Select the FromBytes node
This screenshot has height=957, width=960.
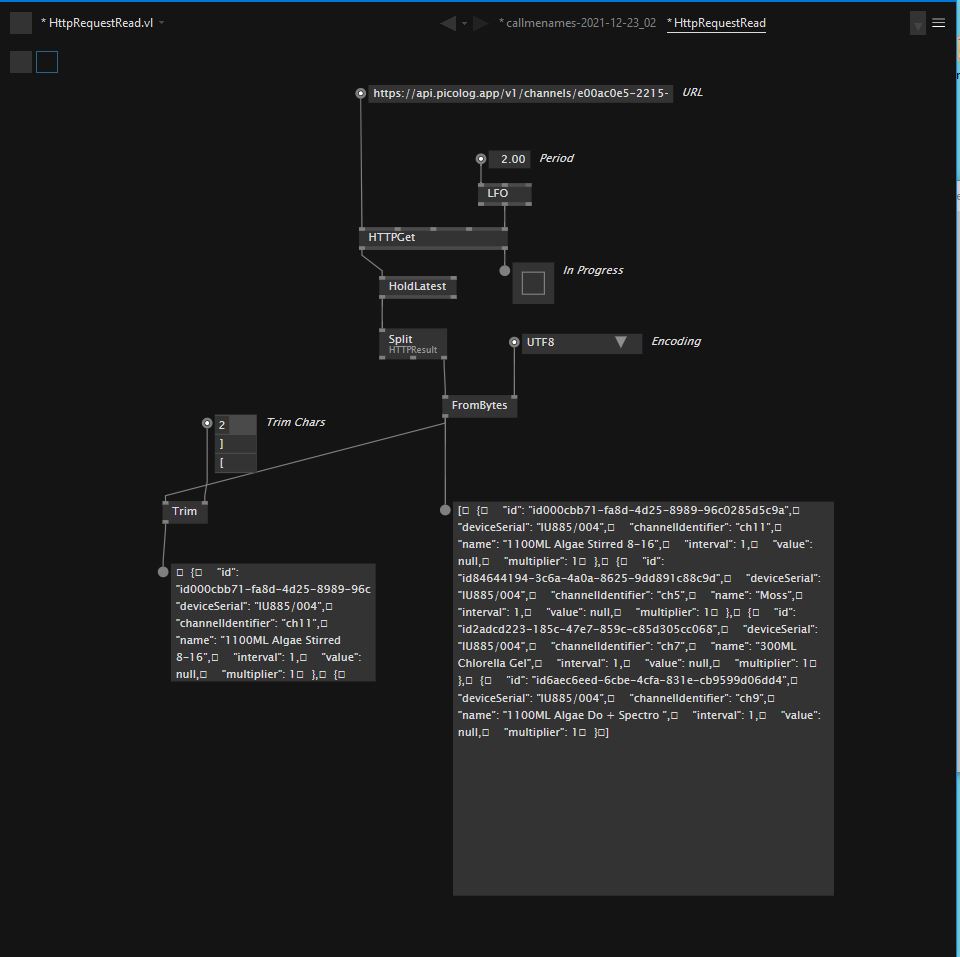(479, 406)
